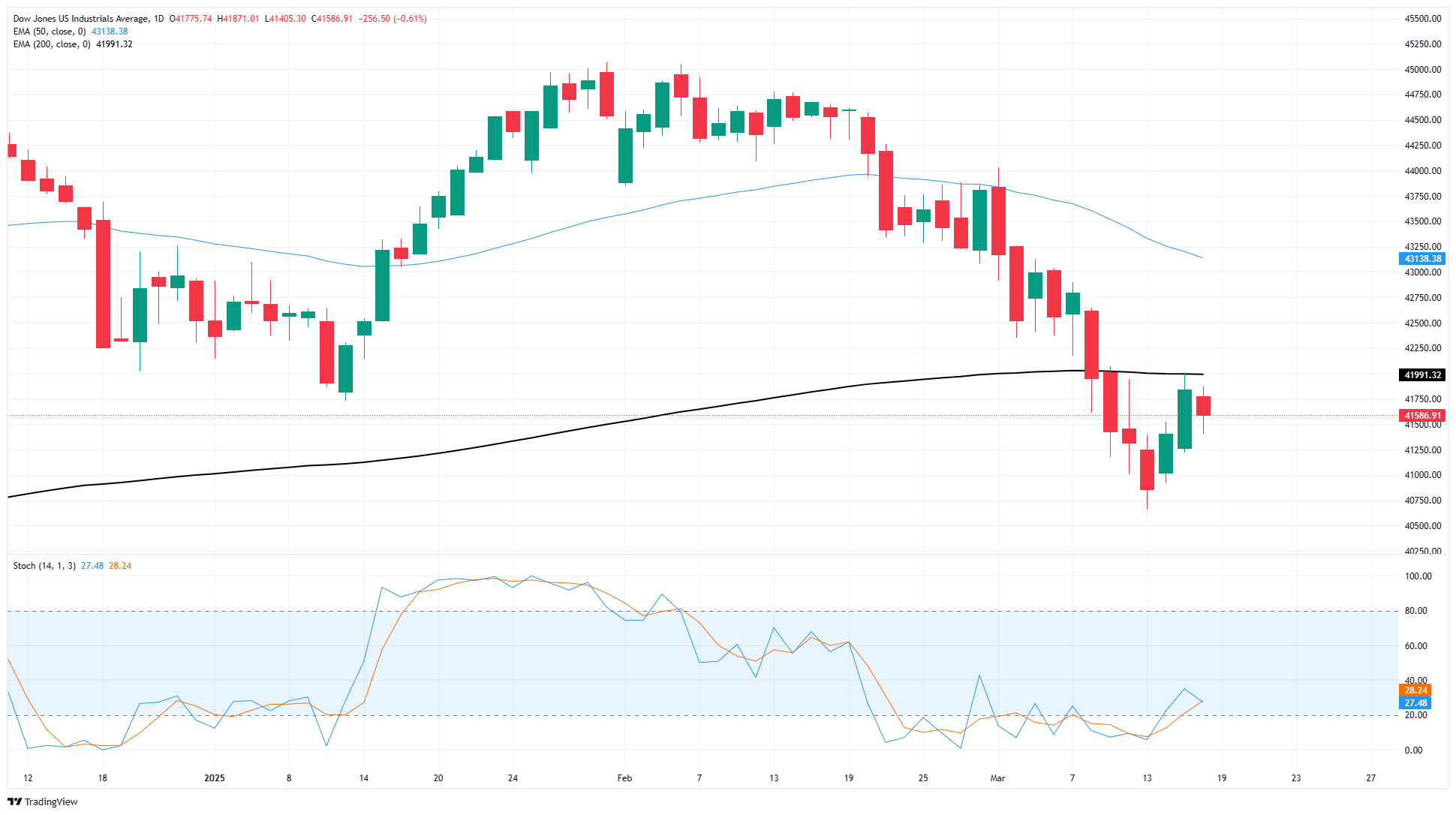
Task: Click the black 41991.32 price axis tag
Action: click(x=1422, y=374)
